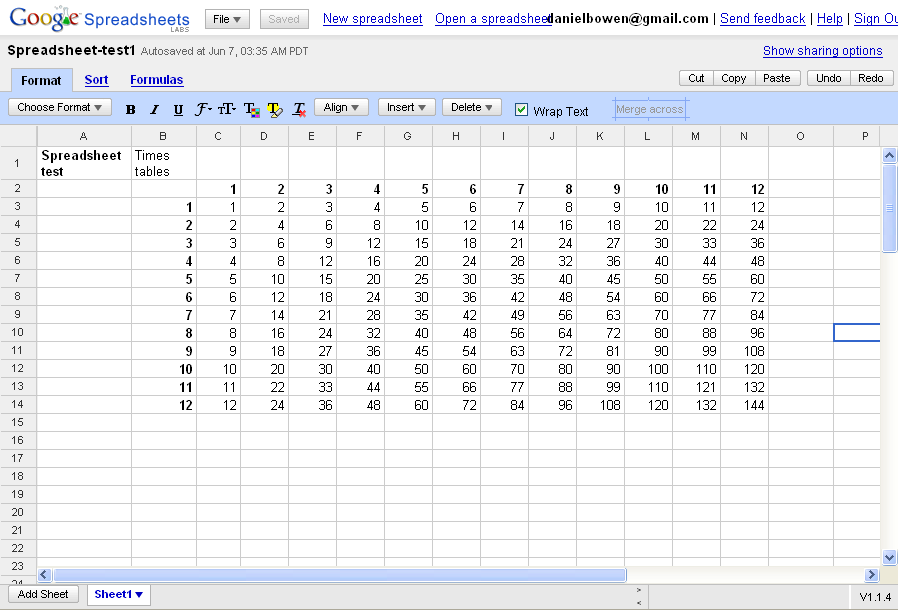898x610 pixels.
Task: Toggle bold formatting
Action: point(130,110)
